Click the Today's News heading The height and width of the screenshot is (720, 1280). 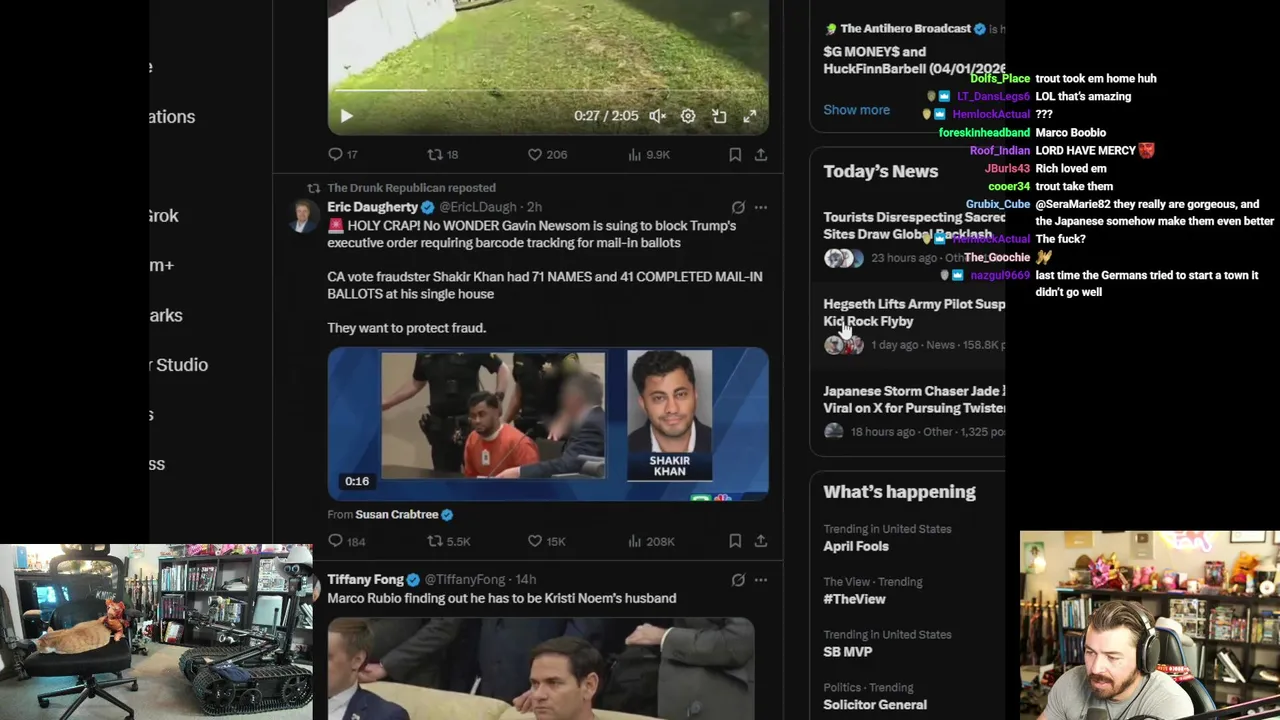881,171
